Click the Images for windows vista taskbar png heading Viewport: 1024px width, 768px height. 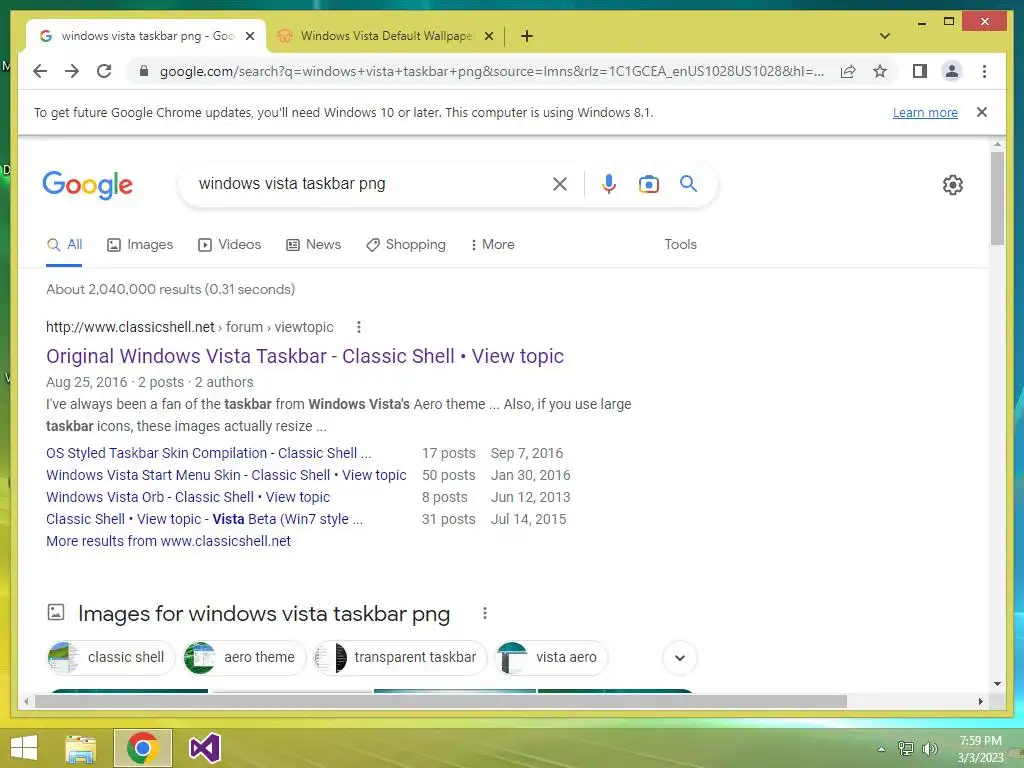[x=264, y=614]
